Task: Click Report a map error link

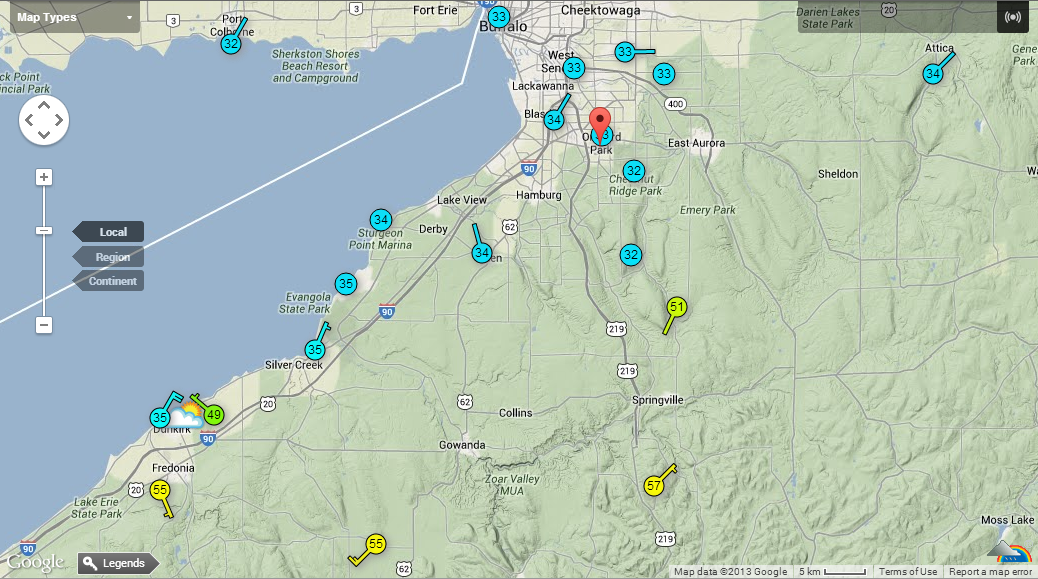Action: [x=990, y=572]
